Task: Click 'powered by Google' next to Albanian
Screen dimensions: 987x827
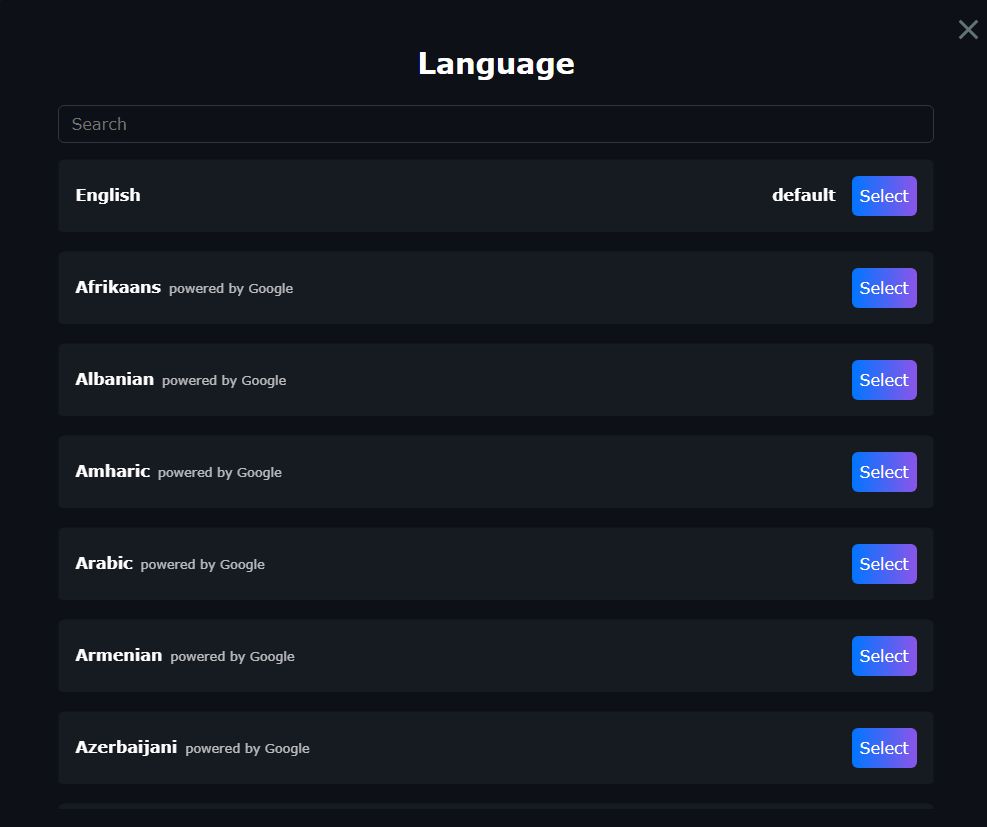Action: [x=224, y=380]
